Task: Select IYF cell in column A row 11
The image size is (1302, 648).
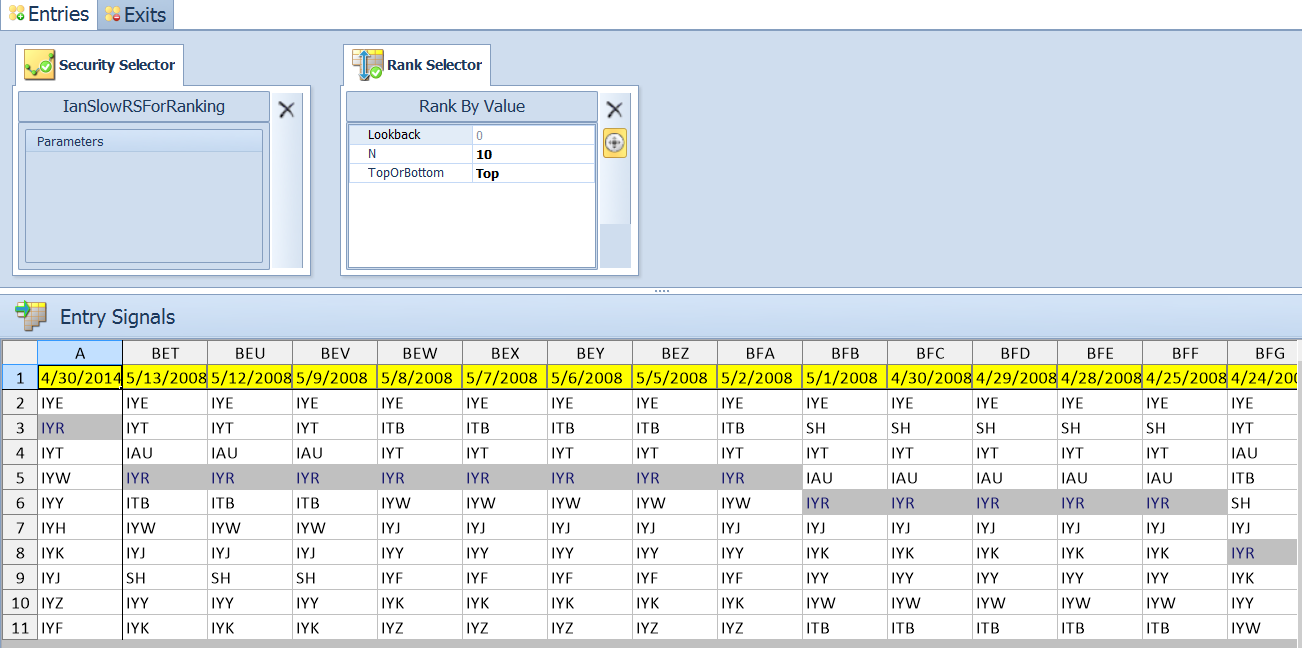Action: (x=80, y=628)
